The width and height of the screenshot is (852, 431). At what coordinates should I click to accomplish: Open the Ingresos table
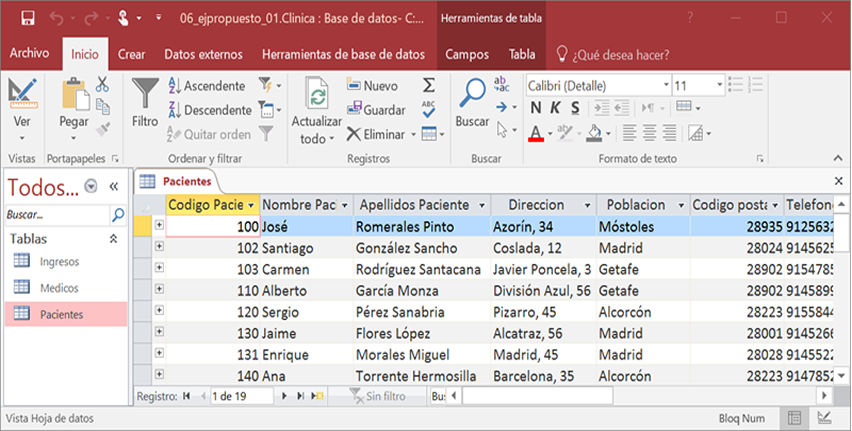pos(59,262)
